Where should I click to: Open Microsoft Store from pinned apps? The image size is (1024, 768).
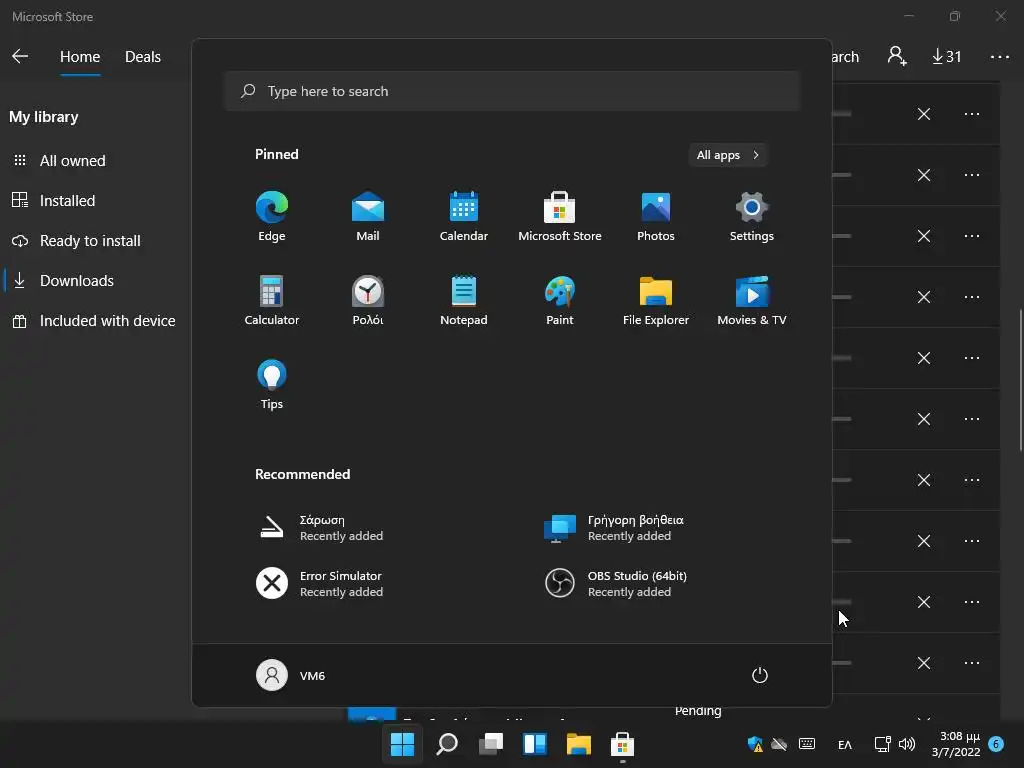point(560,217)
